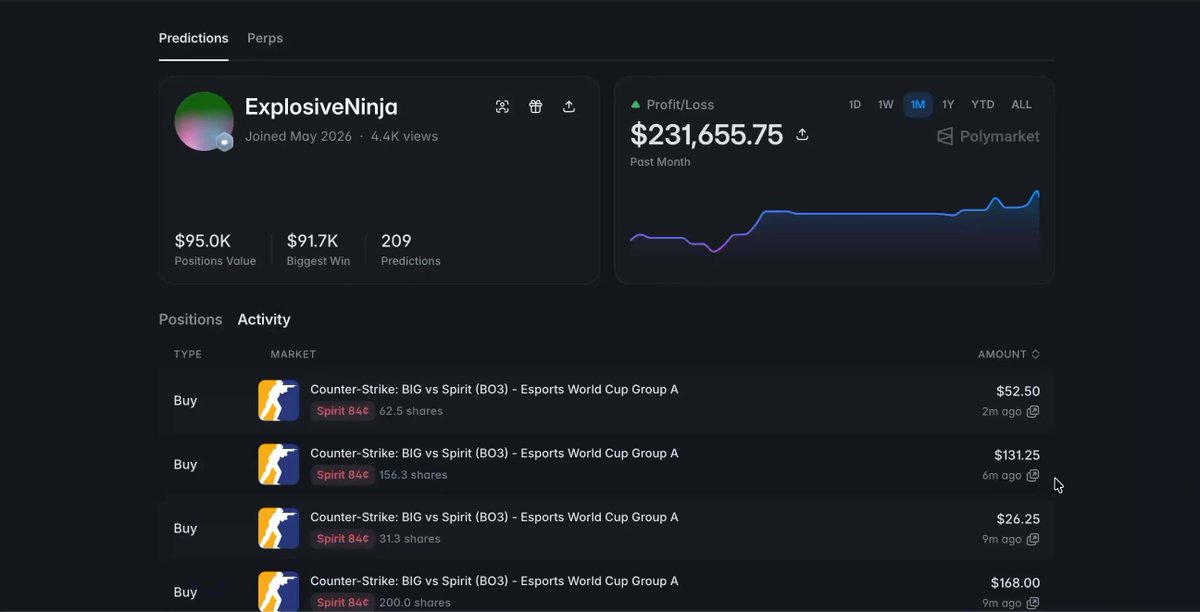Image resolution: width=1200 pixels, height=612 pixels.
Task: Select the 1W profit/loss range
Action: pos(886,105)
